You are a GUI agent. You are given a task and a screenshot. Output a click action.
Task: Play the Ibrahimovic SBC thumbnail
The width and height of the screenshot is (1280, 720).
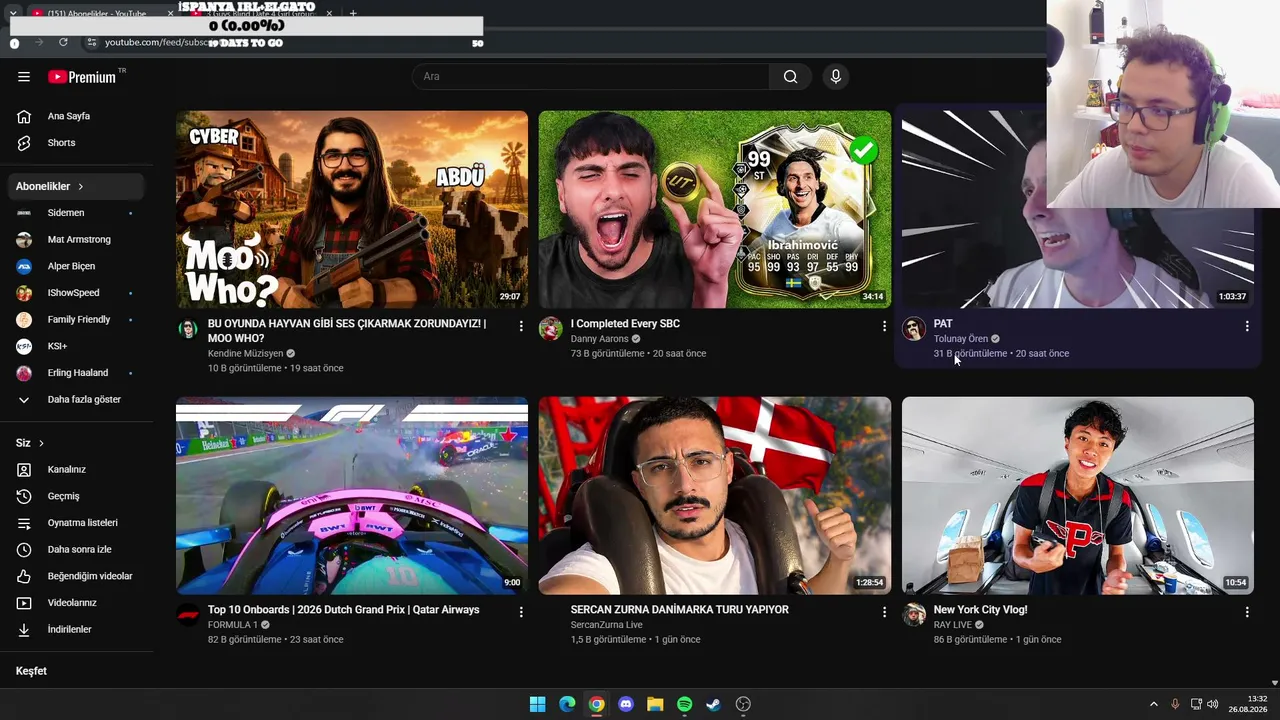click(715, 209)
